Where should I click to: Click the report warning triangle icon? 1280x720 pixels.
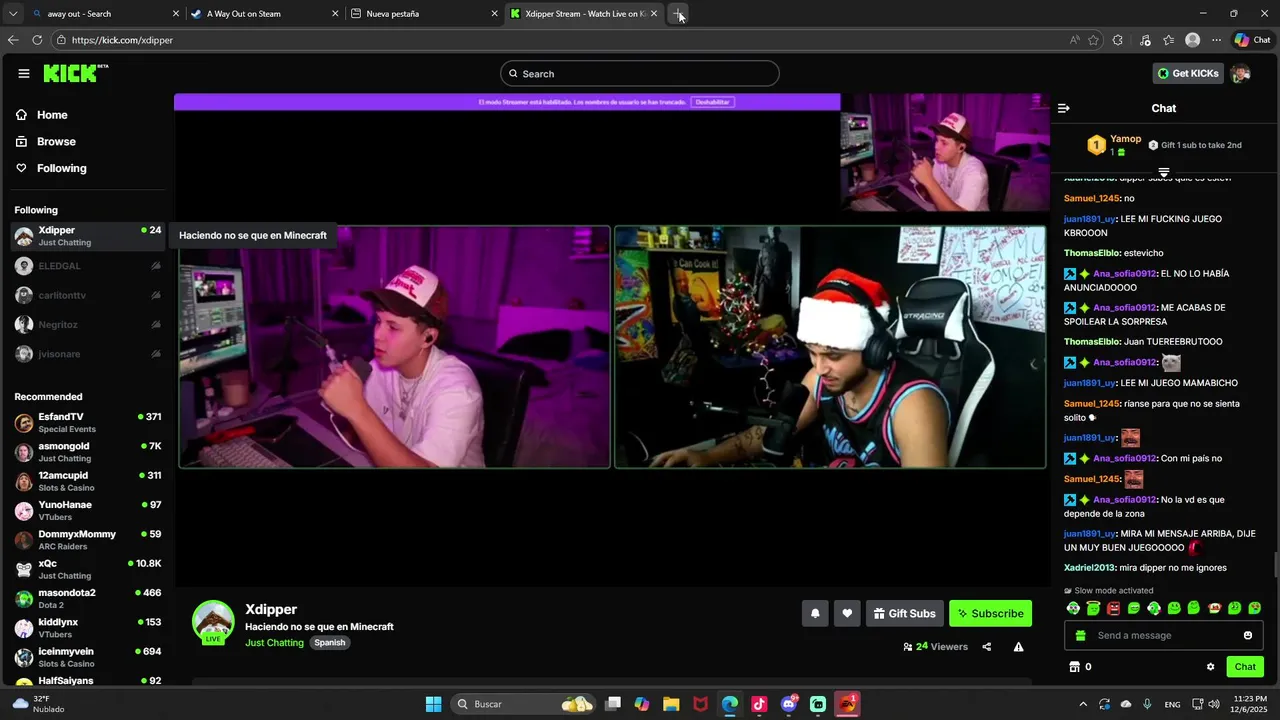click(x=1018, y=647)
